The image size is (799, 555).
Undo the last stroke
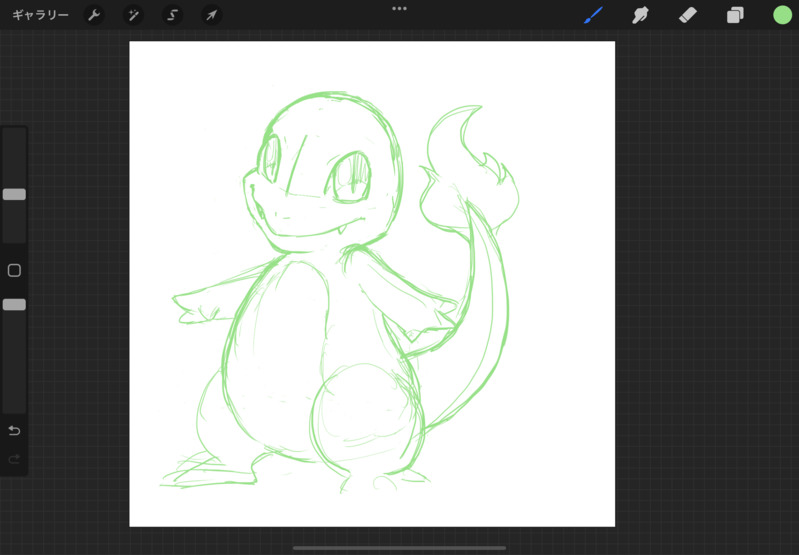14,431
